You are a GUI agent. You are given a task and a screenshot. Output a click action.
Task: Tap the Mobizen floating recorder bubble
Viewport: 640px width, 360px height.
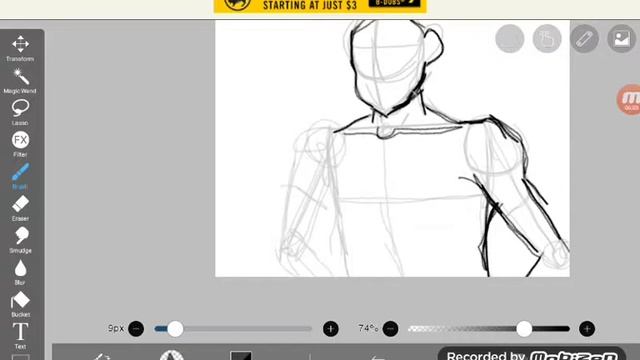pyautogui.click(x=629, y=100)
